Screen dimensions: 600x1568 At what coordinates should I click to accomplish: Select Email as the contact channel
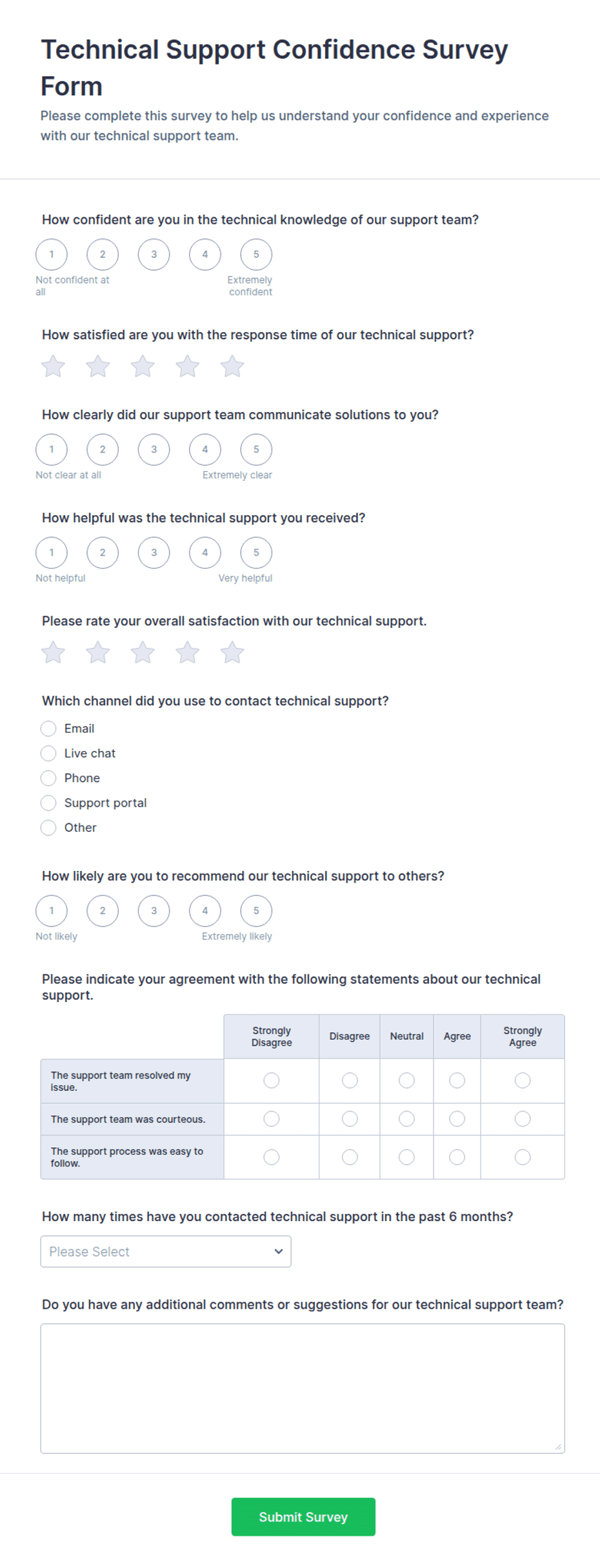tap(48, 729)
